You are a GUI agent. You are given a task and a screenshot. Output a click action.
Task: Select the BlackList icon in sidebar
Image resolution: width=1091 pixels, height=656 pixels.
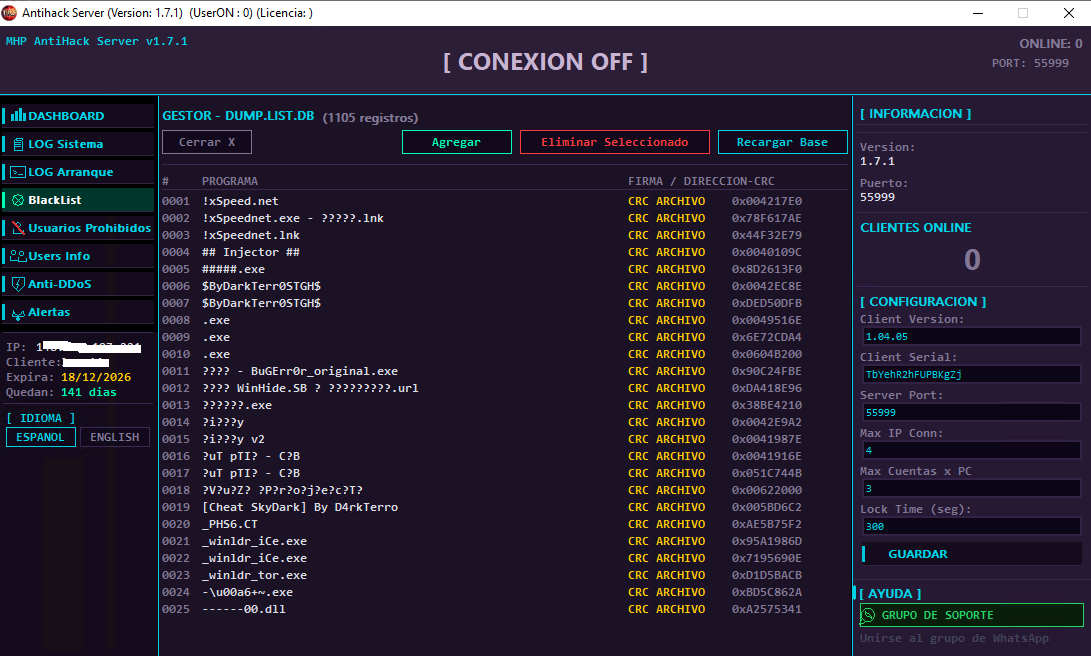[x=18, y=200]
